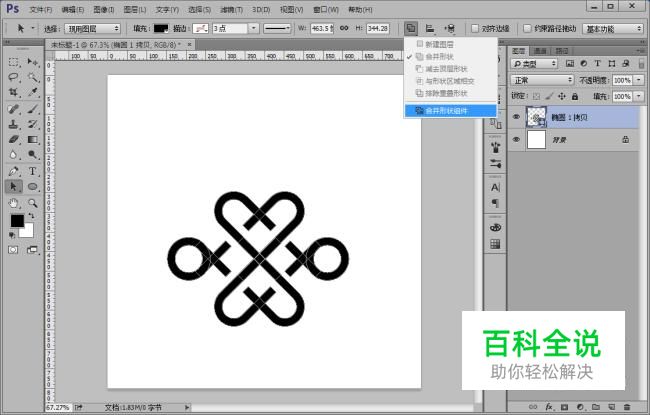
Task: Open stroke line style dropdown
Action: [x=277, y=29]
